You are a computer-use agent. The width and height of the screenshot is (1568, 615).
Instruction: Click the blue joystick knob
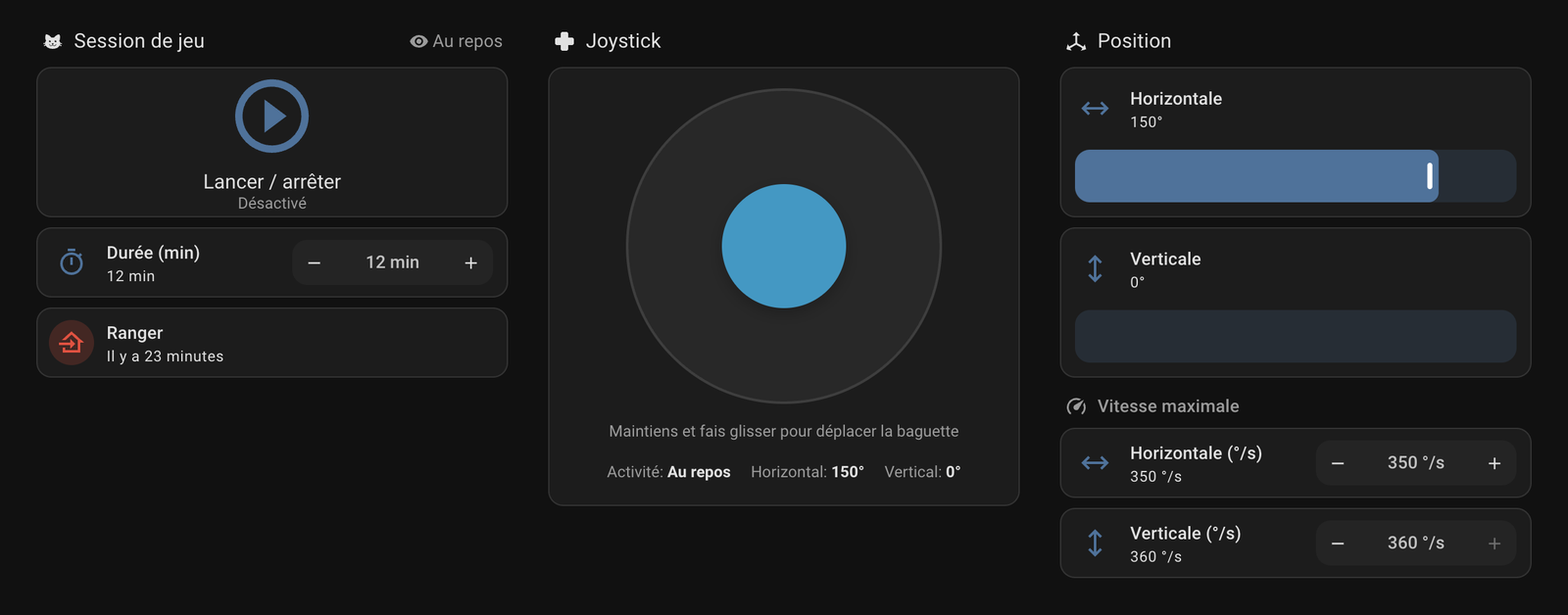[x=784, y=246]
